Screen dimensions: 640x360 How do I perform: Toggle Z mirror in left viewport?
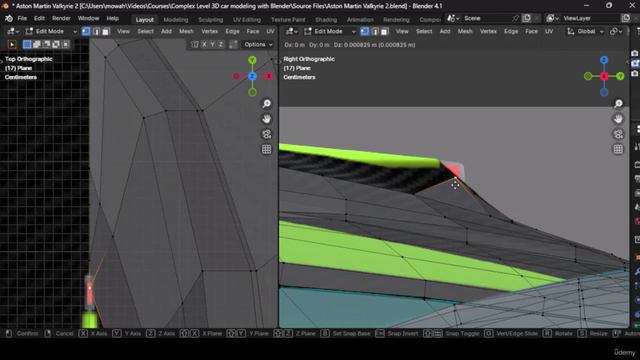point(220,44)
